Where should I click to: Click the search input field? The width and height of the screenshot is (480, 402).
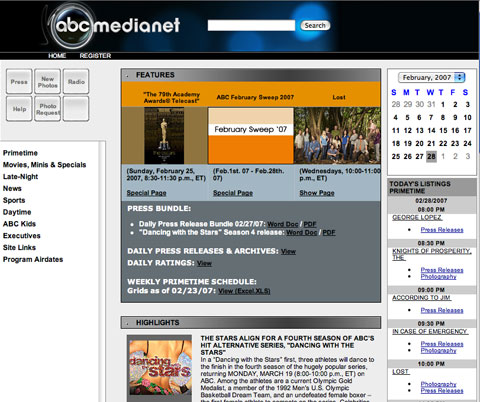click(x=251, y=25)
